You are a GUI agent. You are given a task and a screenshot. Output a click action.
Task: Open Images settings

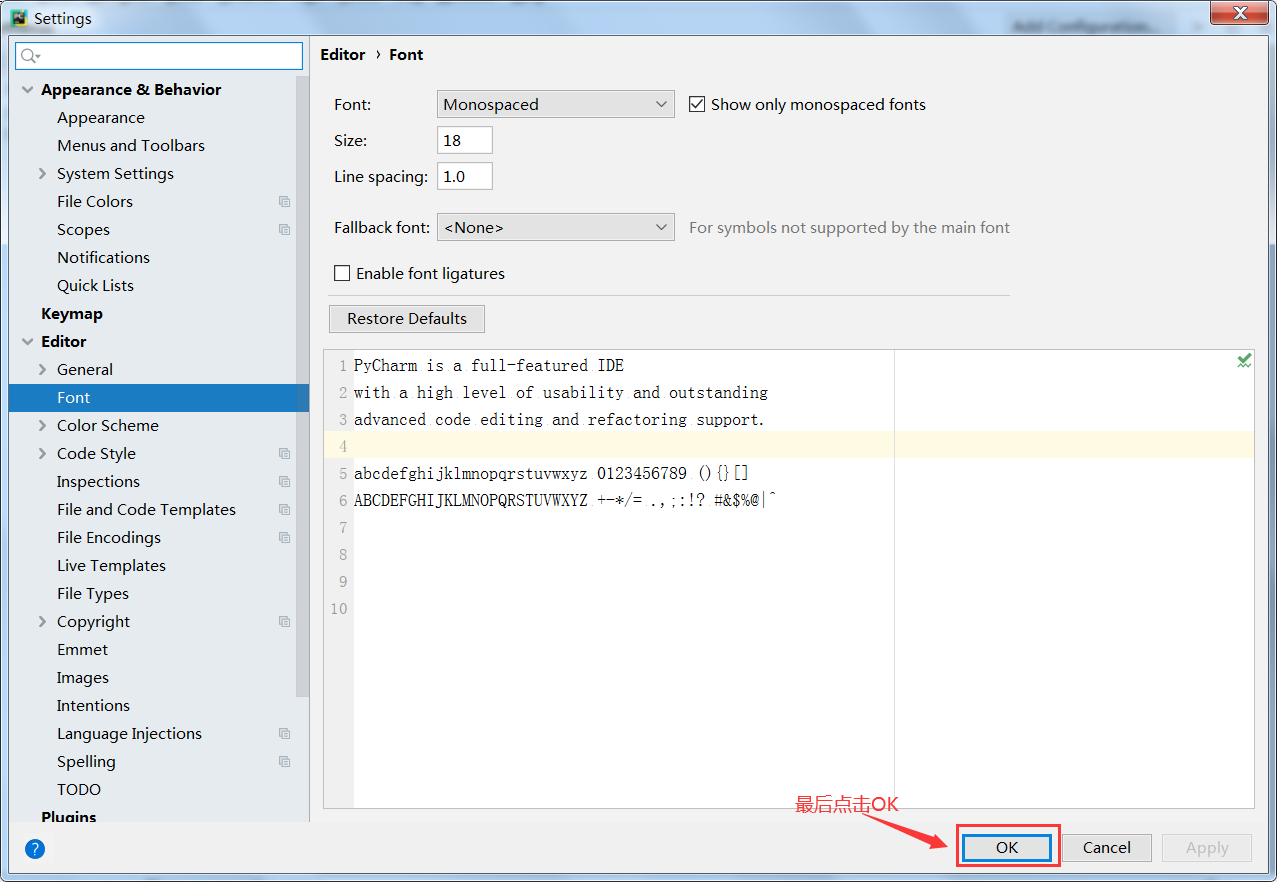pos(83,677)
